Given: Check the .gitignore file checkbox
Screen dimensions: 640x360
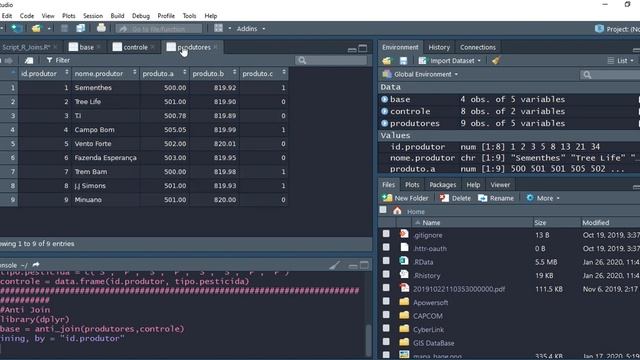Looking at the screenshot, I should pos(386,234).
